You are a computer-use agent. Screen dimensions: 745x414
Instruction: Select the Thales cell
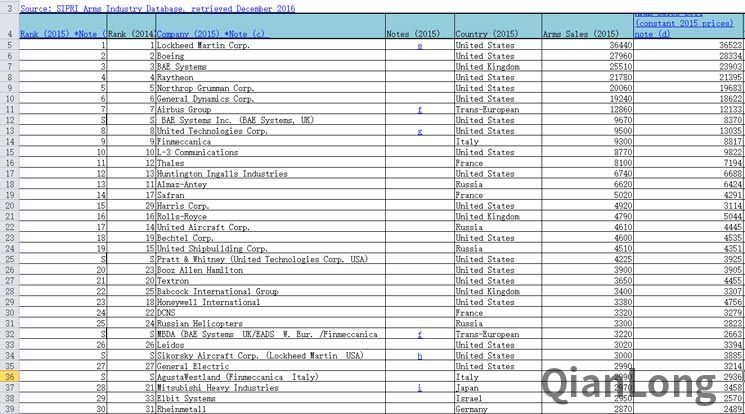coord(270,163)
